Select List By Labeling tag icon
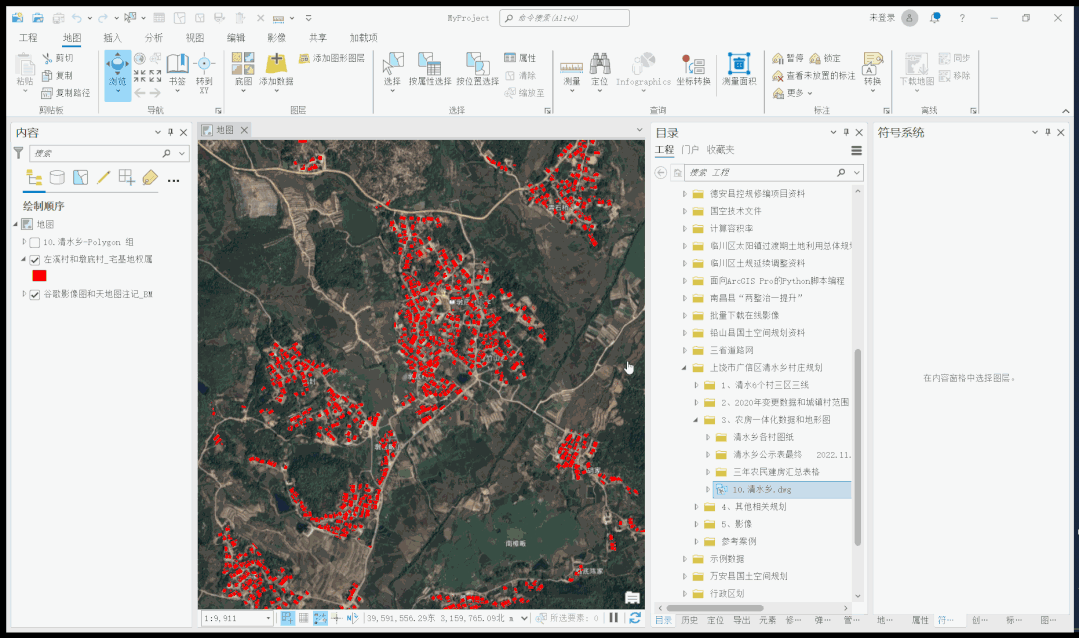 tap(149, 178)
